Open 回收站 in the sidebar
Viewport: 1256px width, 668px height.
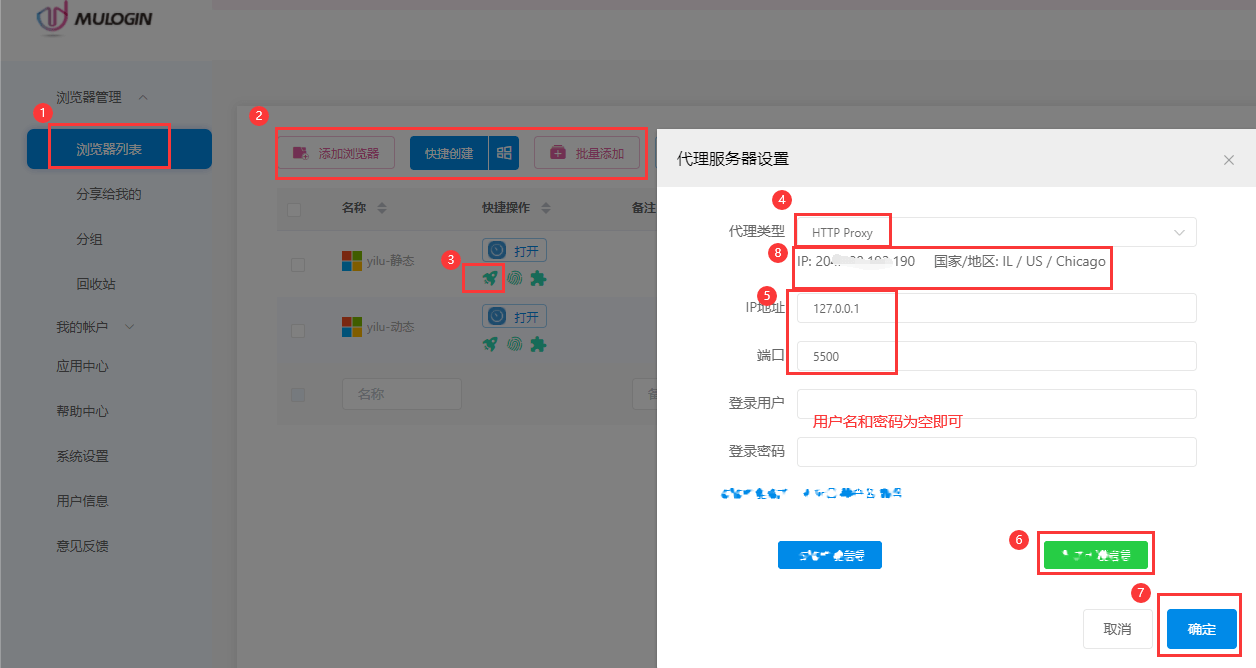pyautogui.click(x=96, y=284)
